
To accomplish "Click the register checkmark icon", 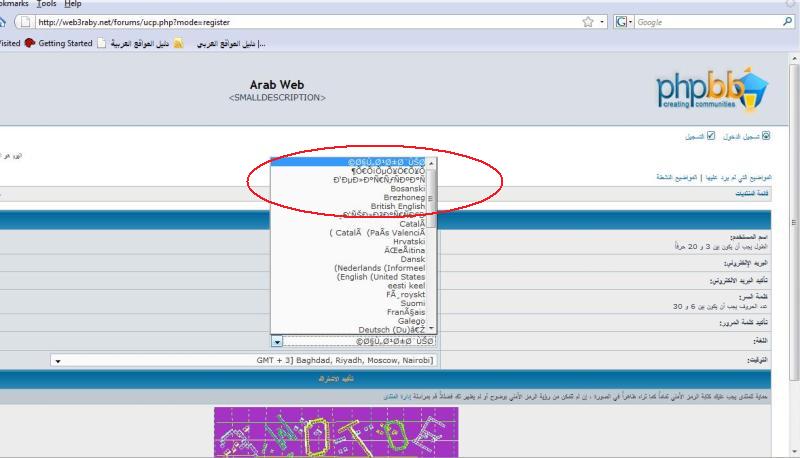I will [710, 135].
